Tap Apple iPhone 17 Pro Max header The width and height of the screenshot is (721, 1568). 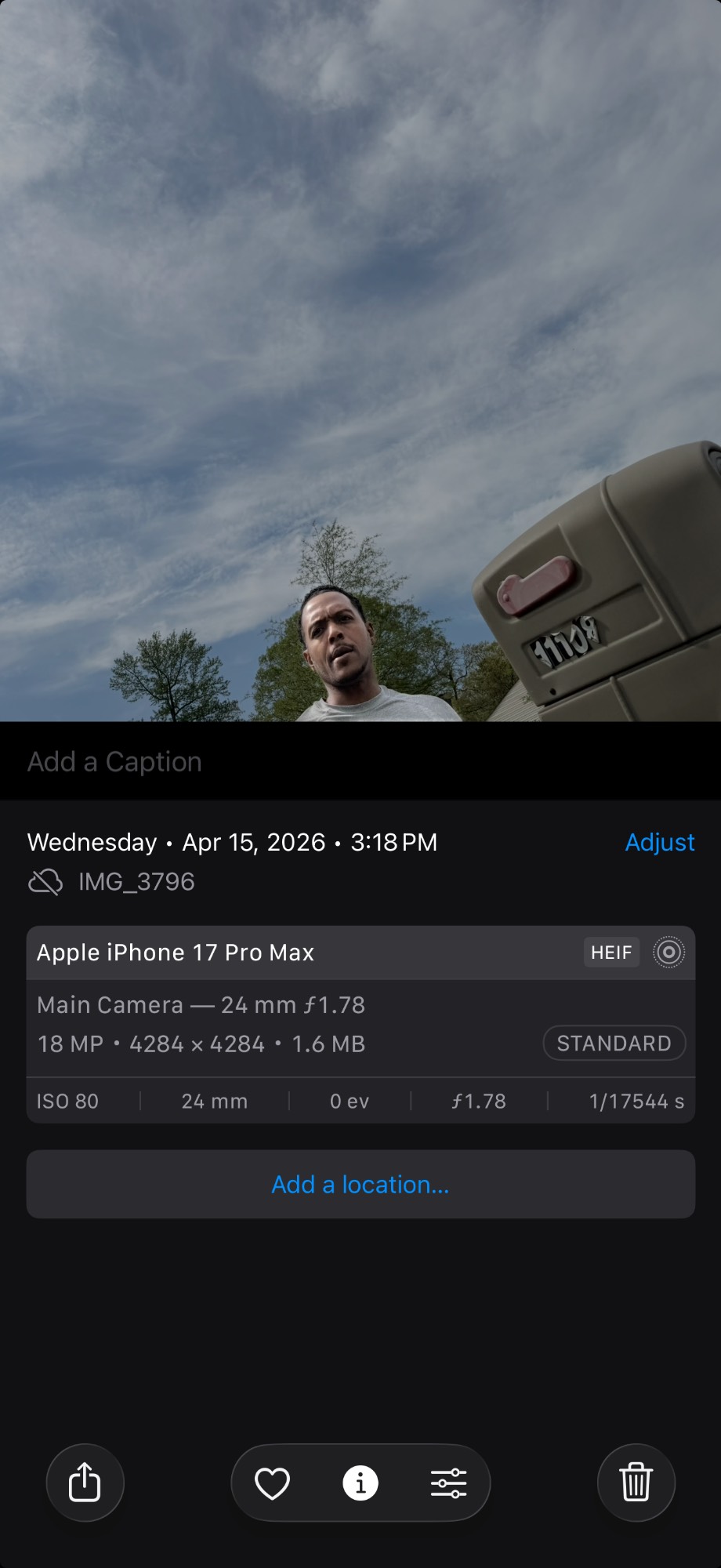[176, 953]
